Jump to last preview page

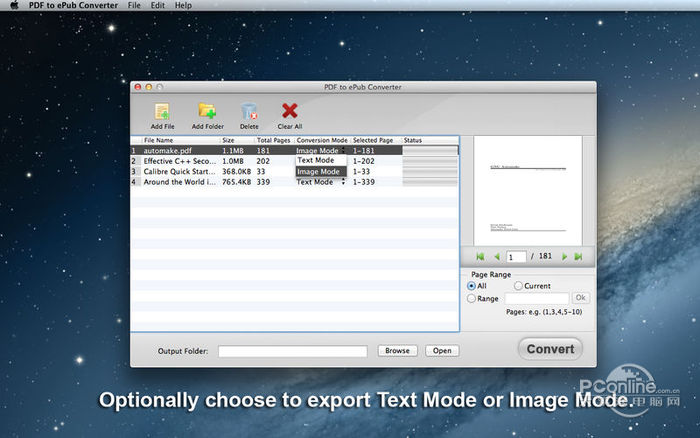coord(579,256)
